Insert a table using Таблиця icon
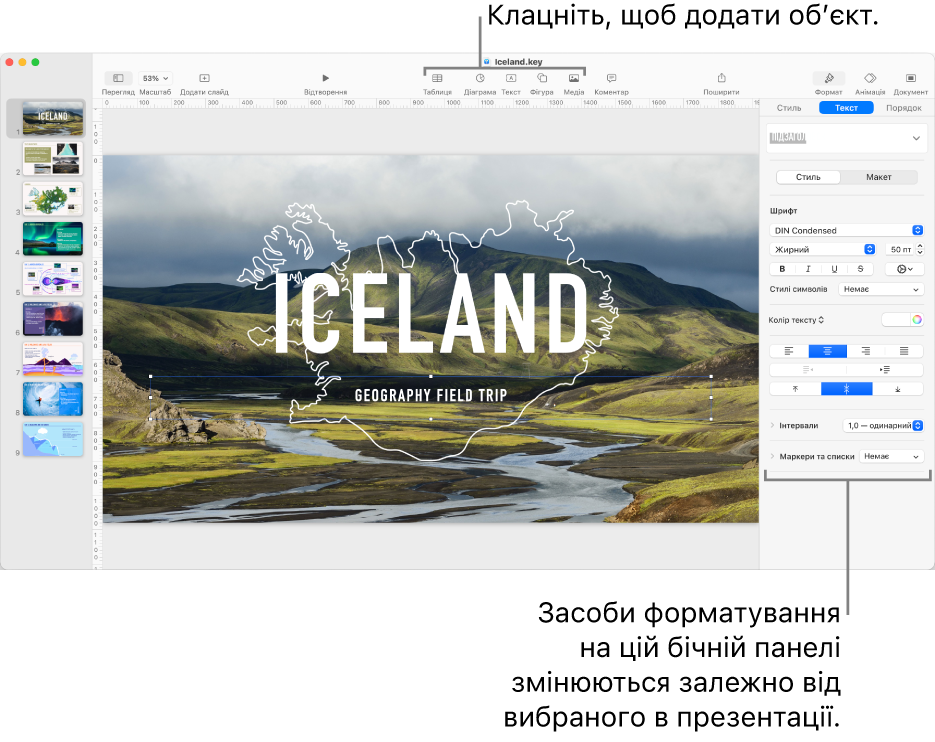 [x=437, y=78]
